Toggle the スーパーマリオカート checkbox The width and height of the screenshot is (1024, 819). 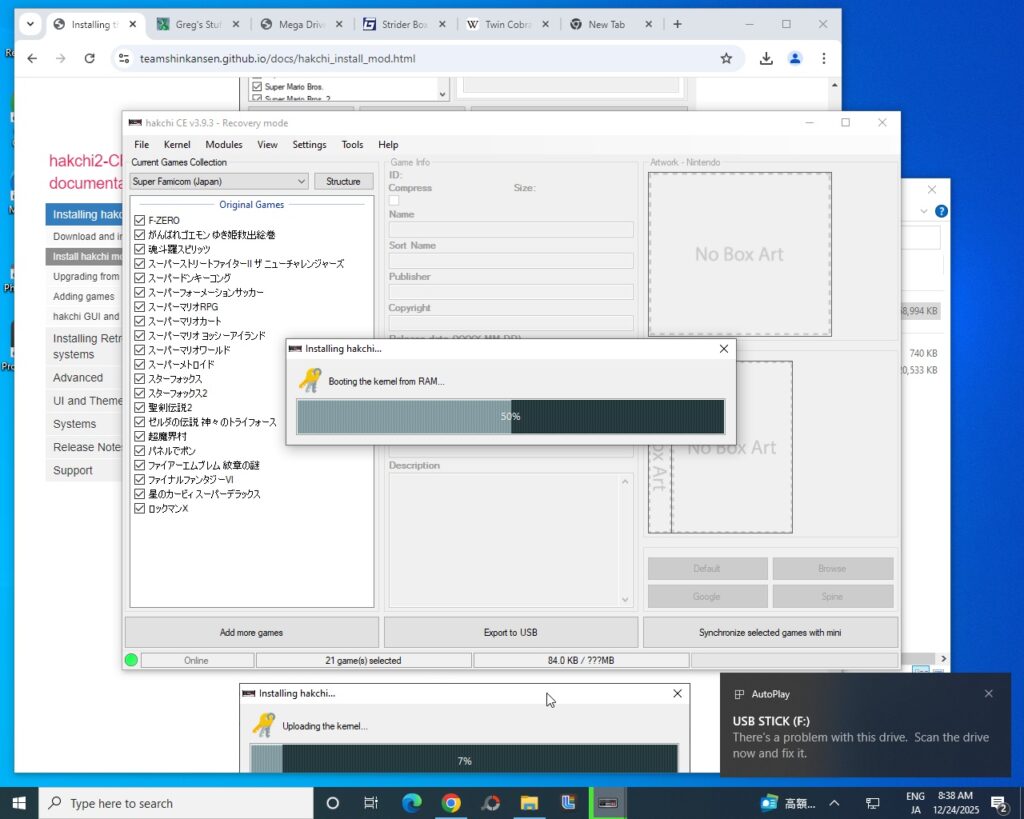140,322
